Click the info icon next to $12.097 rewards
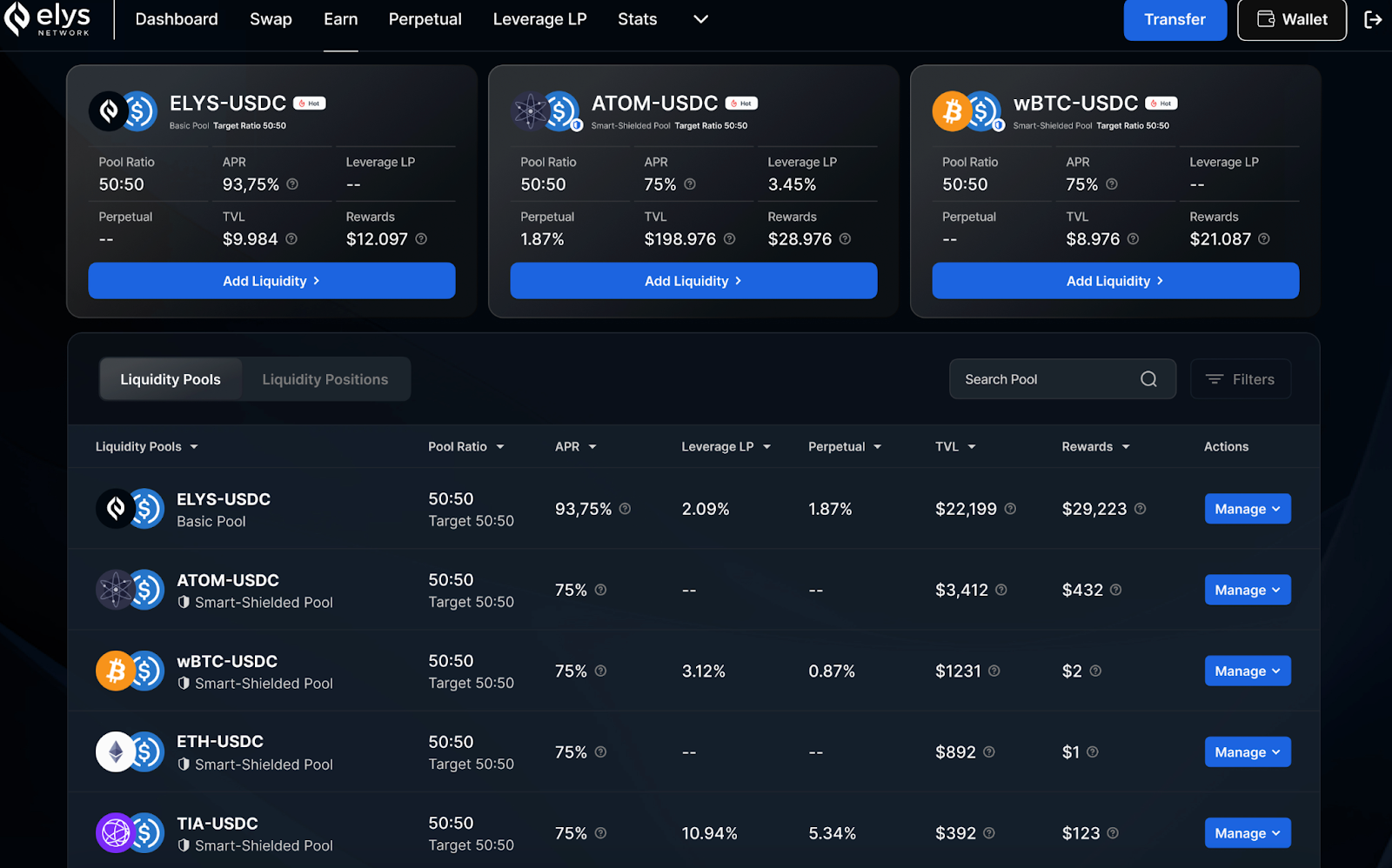The height and width of the screenshot is (868, 1392). [421, 239]
